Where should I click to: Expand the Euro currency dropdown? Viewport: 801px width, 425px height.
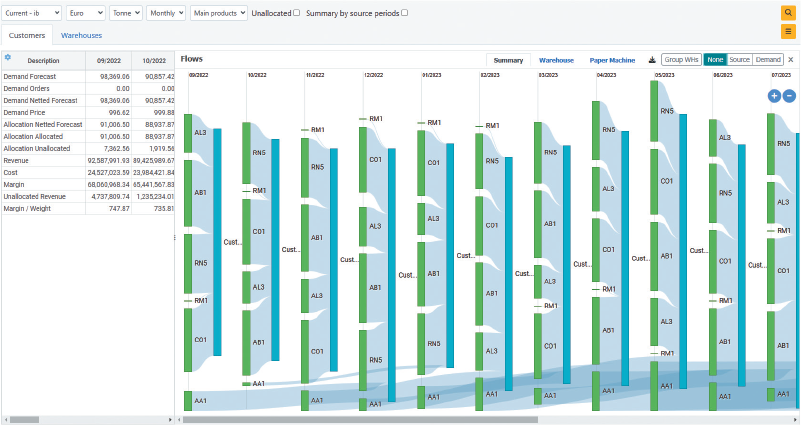coord(85,13)
